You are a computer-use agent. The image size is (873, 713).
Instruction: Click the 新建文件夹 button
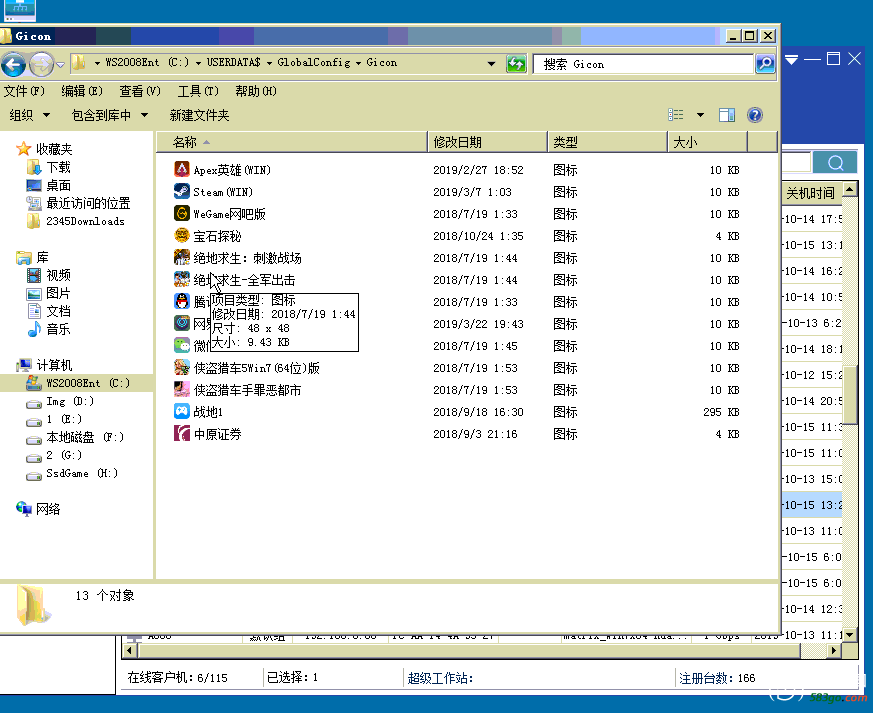pos(199,115)
